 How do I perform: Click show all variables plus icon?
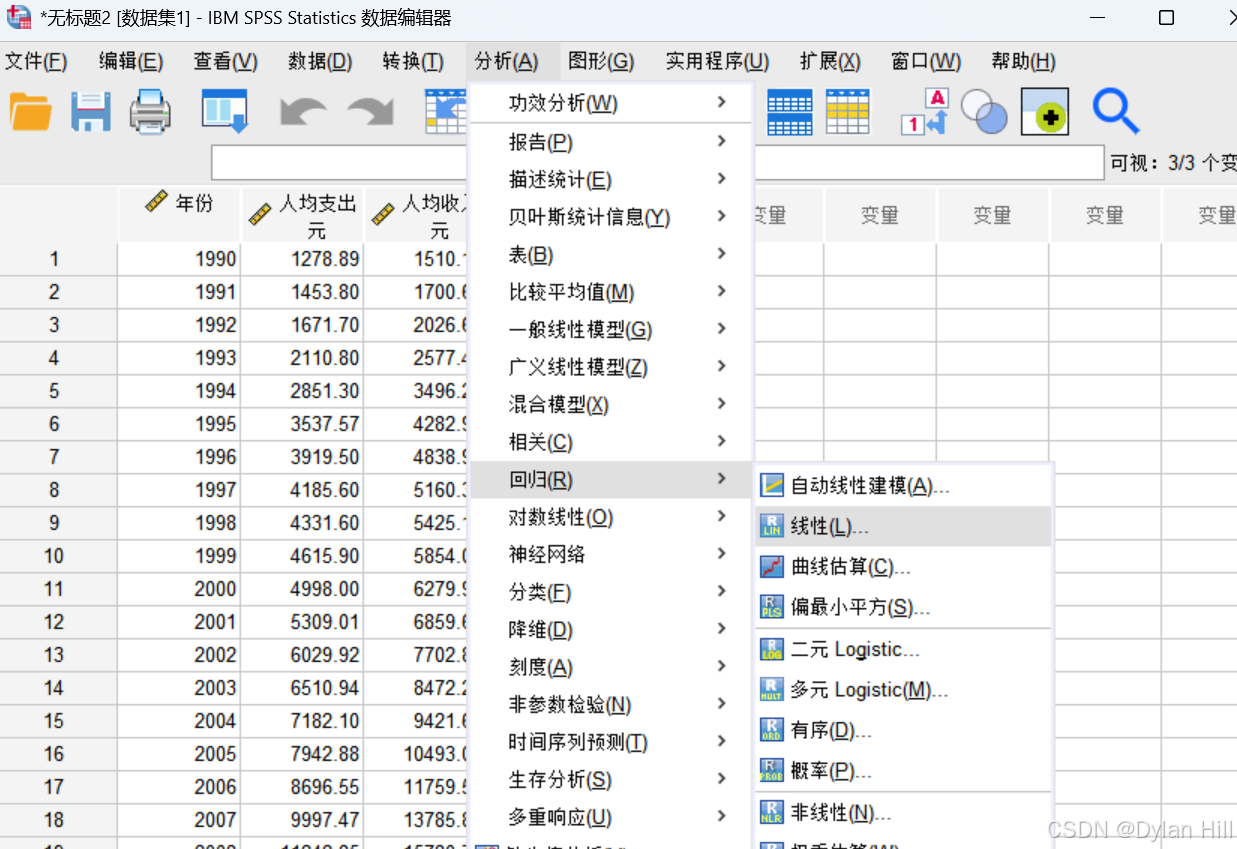(1044, 112)
